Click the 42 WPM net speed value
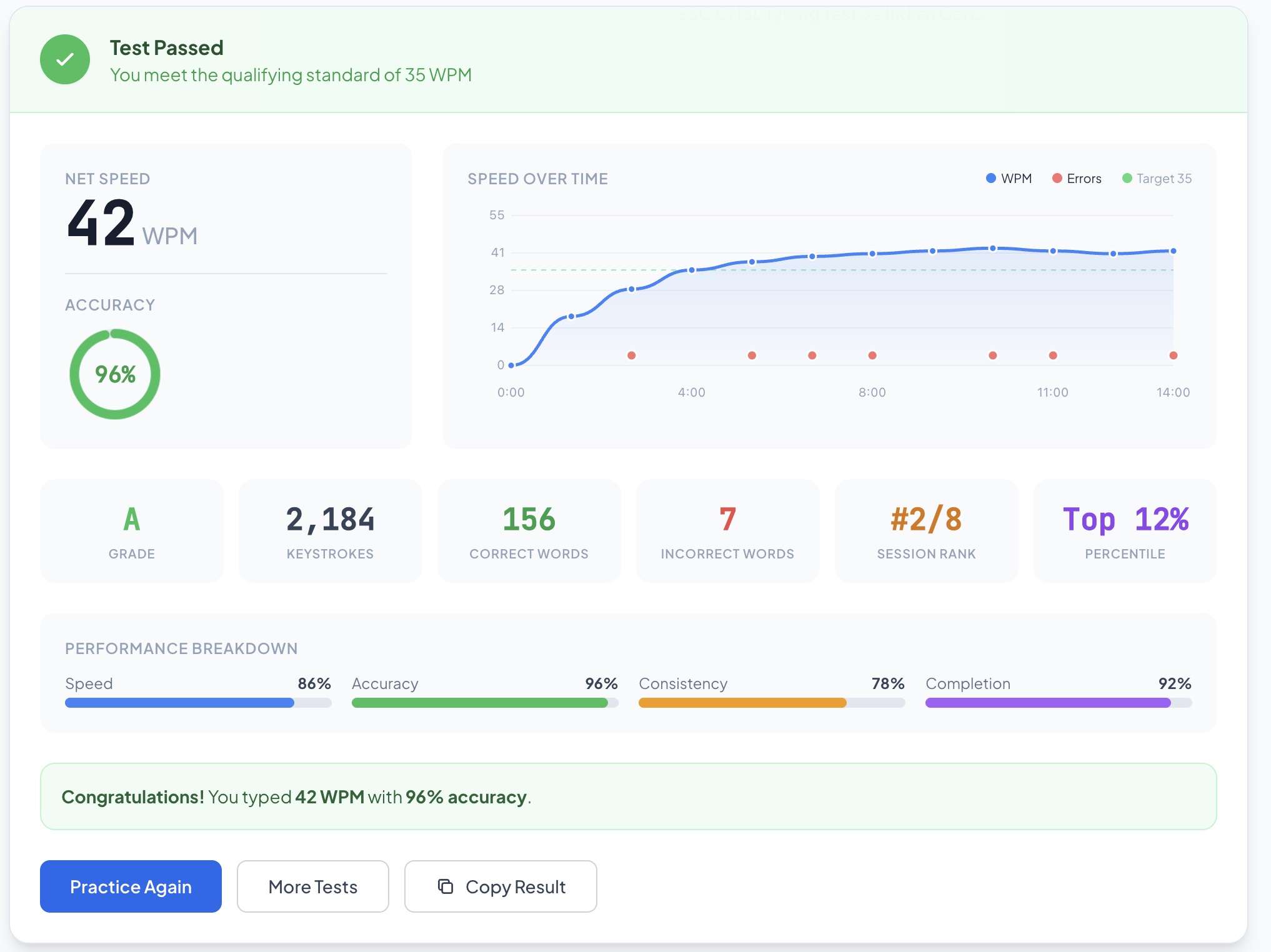Screen dimensions: 1271x952 click(132, 223)
